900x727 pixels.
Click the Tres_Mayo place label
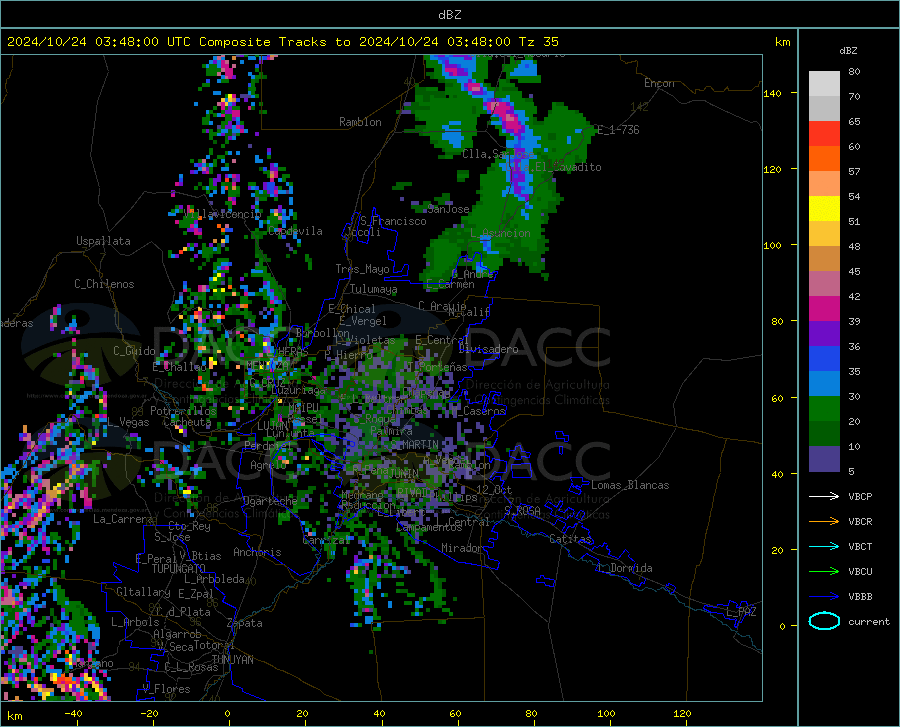click(362, 269)
